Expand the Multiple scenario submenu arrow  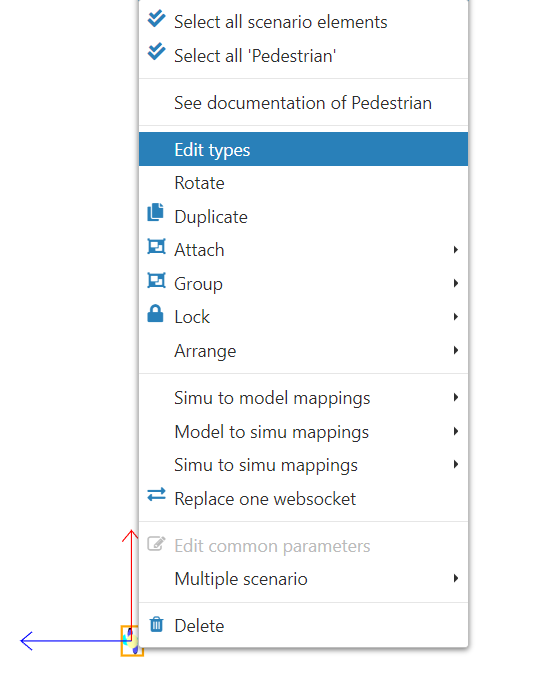[456, 579]
